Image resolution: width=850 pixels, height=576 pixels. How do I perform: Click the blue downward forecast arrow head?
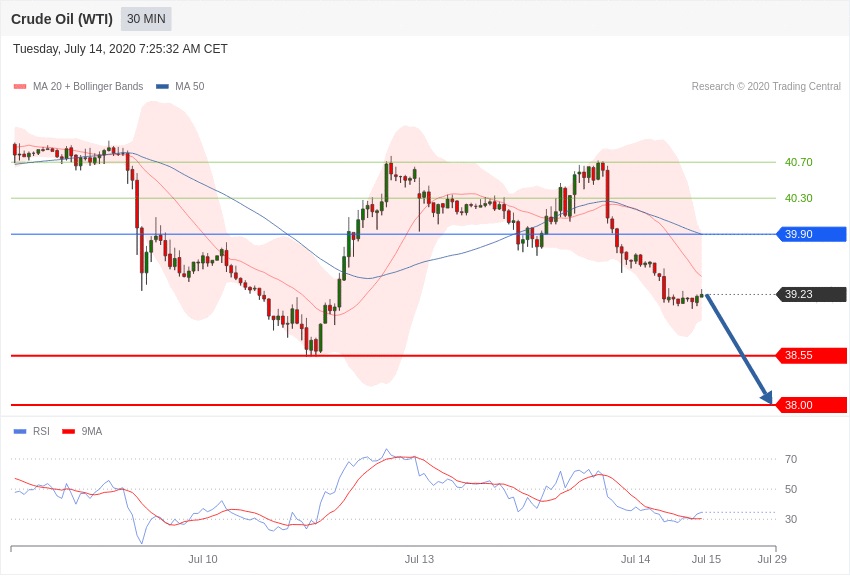[767, 398]
